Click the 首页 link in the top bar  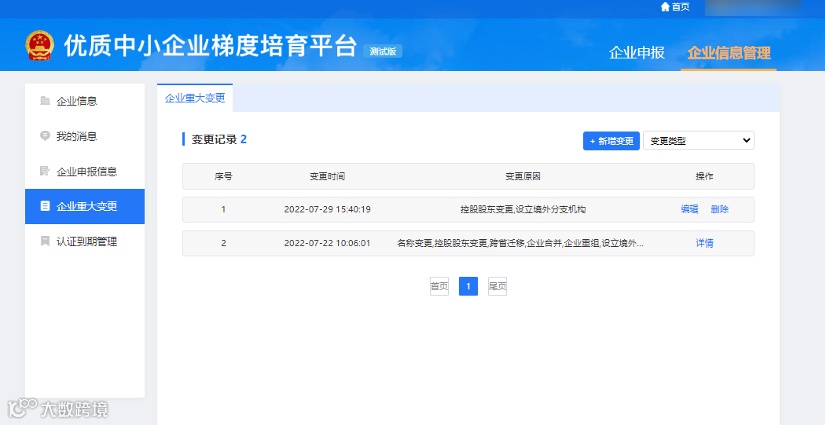(x=680, y=7)
